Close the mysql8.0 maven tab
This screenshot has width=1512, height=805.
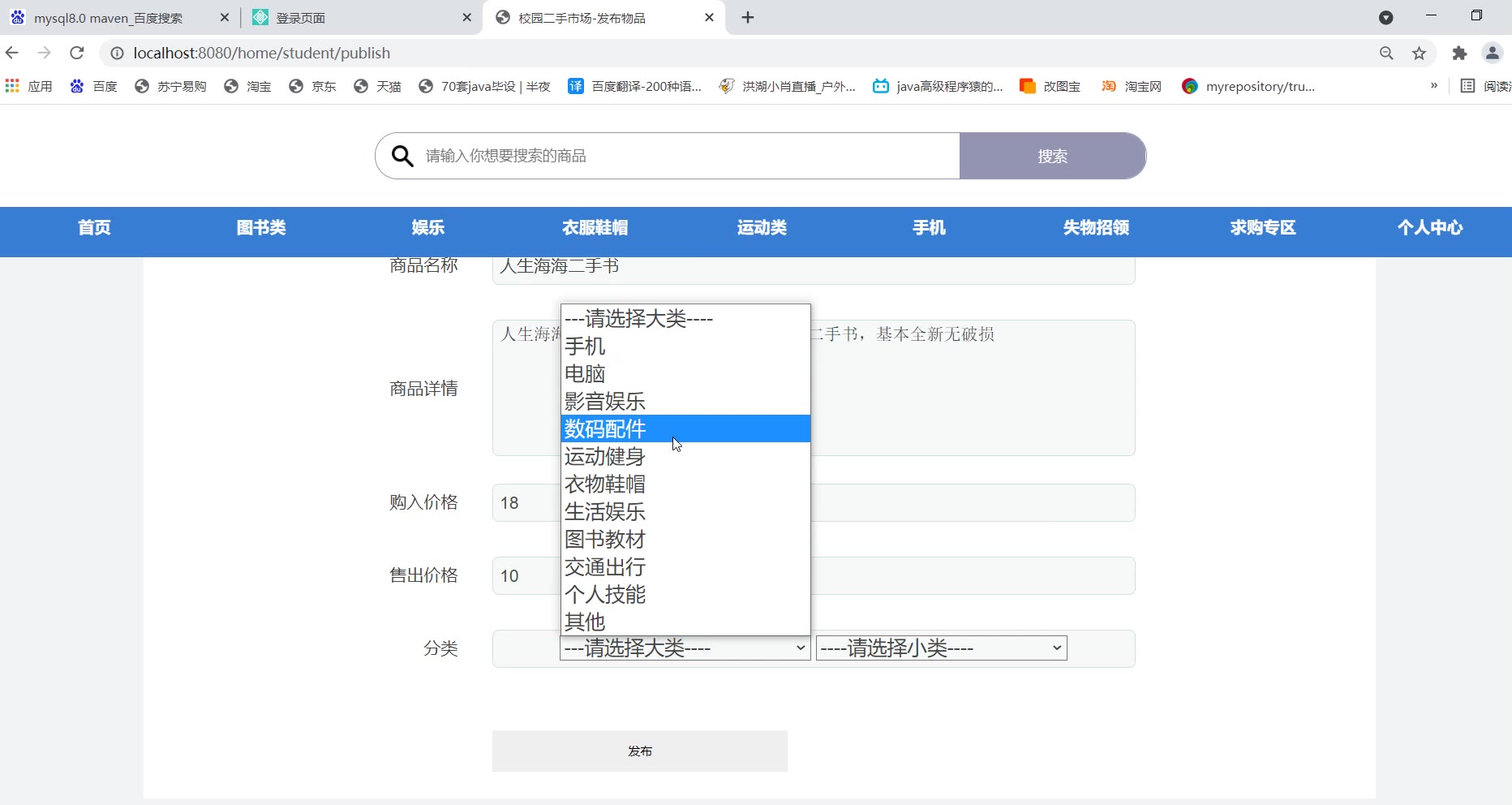pos(225,17)
